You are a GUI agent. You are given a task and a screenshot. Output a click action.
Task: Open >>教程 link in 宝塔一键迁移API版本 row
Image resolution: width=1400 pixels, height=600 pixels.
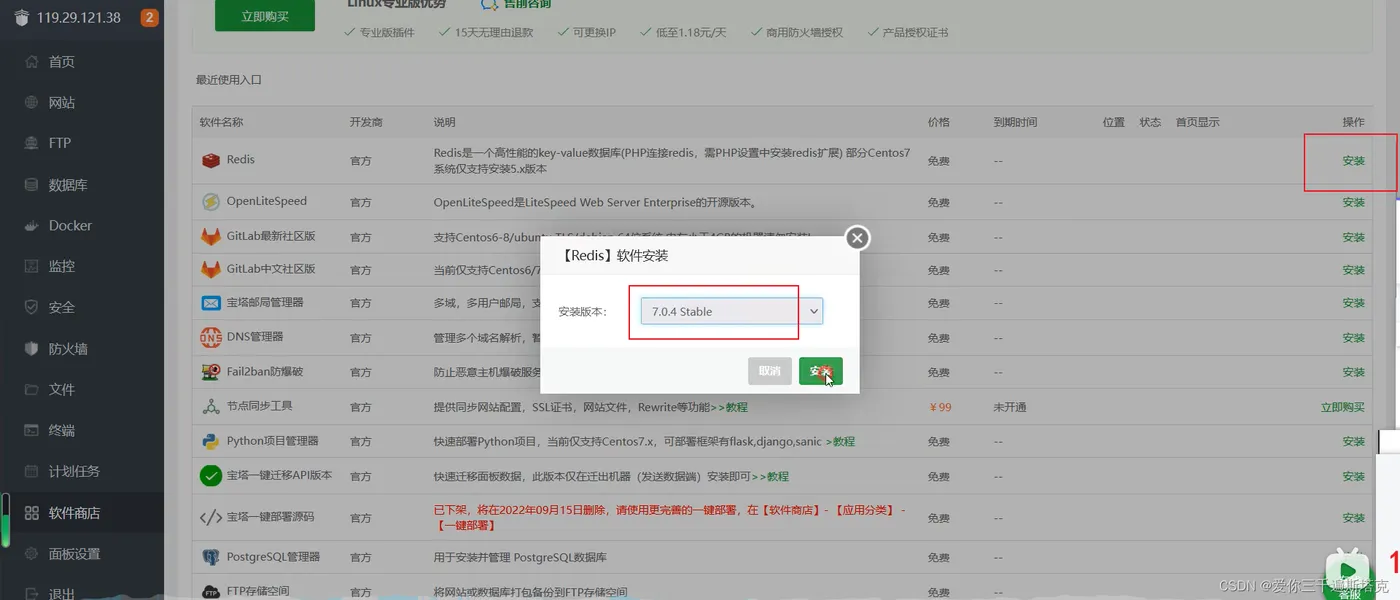pyautogui.click(x=770, y=476)
